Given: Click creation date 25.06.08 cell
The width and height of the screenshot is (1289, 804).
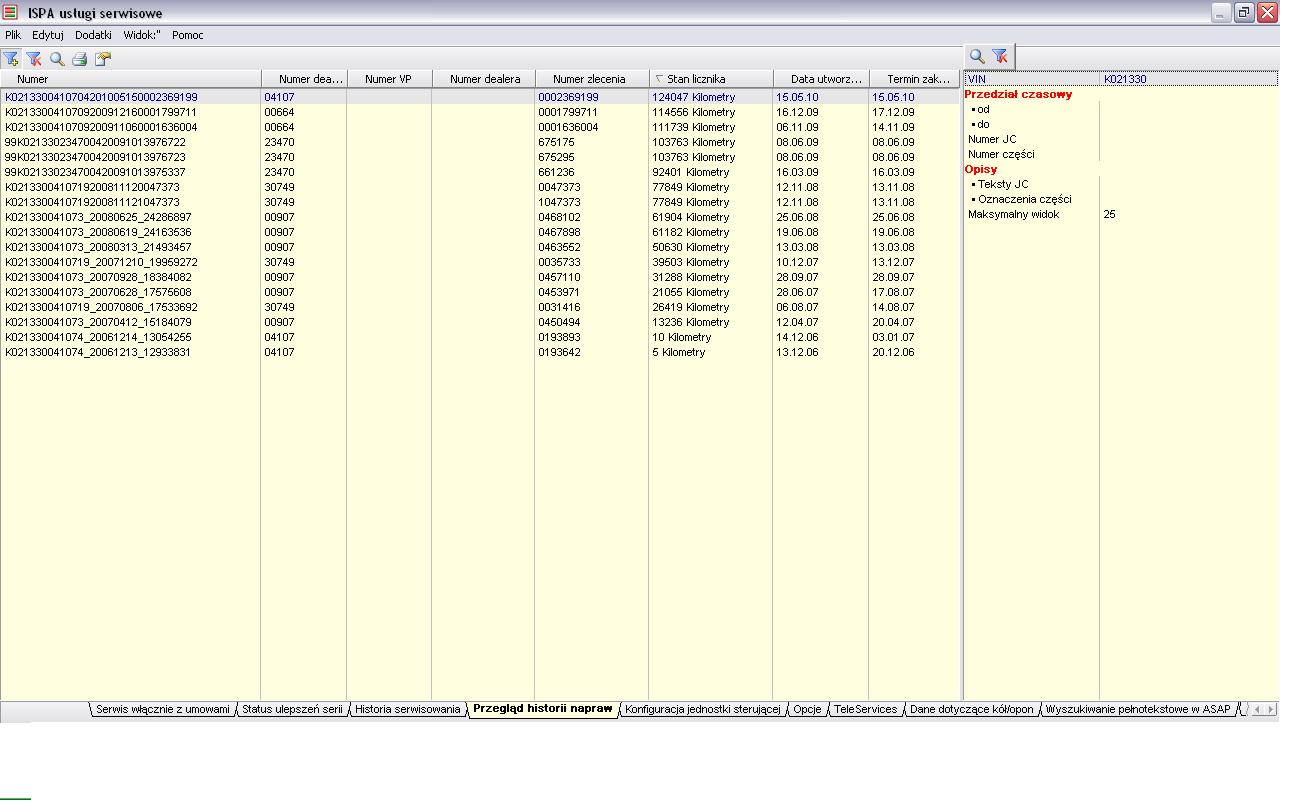Looking at the screenshot, I should (821, 217).
